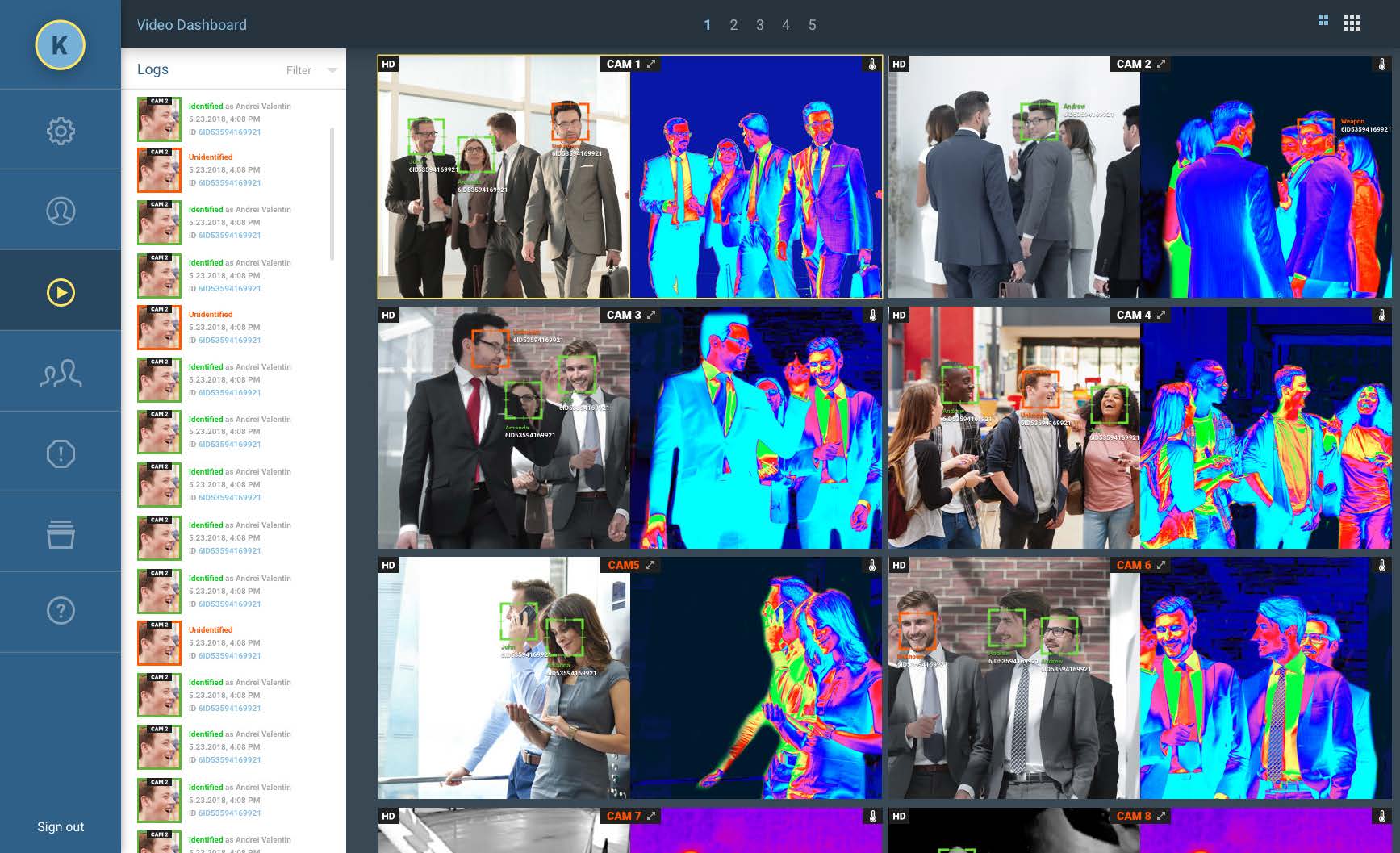Viewport: 1400px width, 853px height.
Task: Click the Video Dashboard title
Action: [x=192, y=25]
